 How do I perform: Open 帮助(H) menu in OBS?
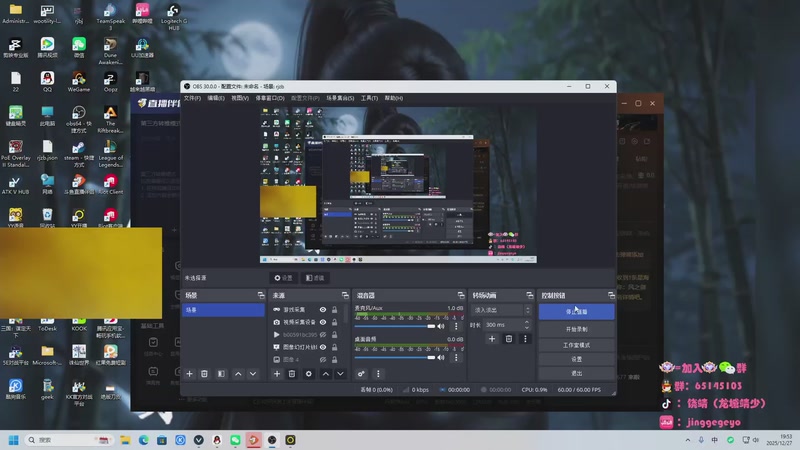[x=393, y=98]
